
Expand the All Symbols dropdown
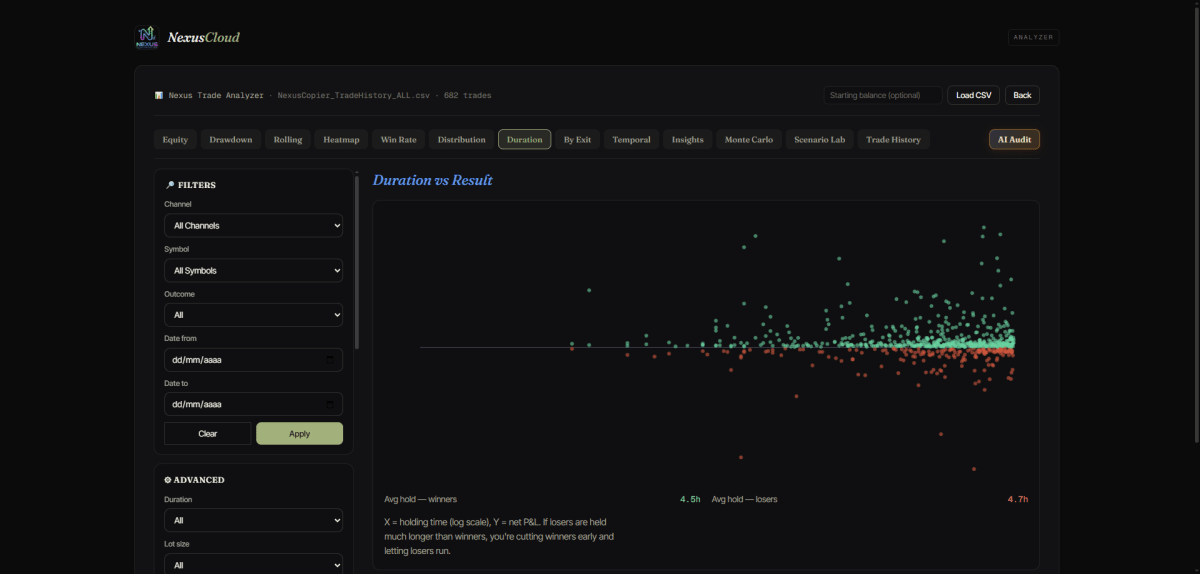[x=253, y=271]
